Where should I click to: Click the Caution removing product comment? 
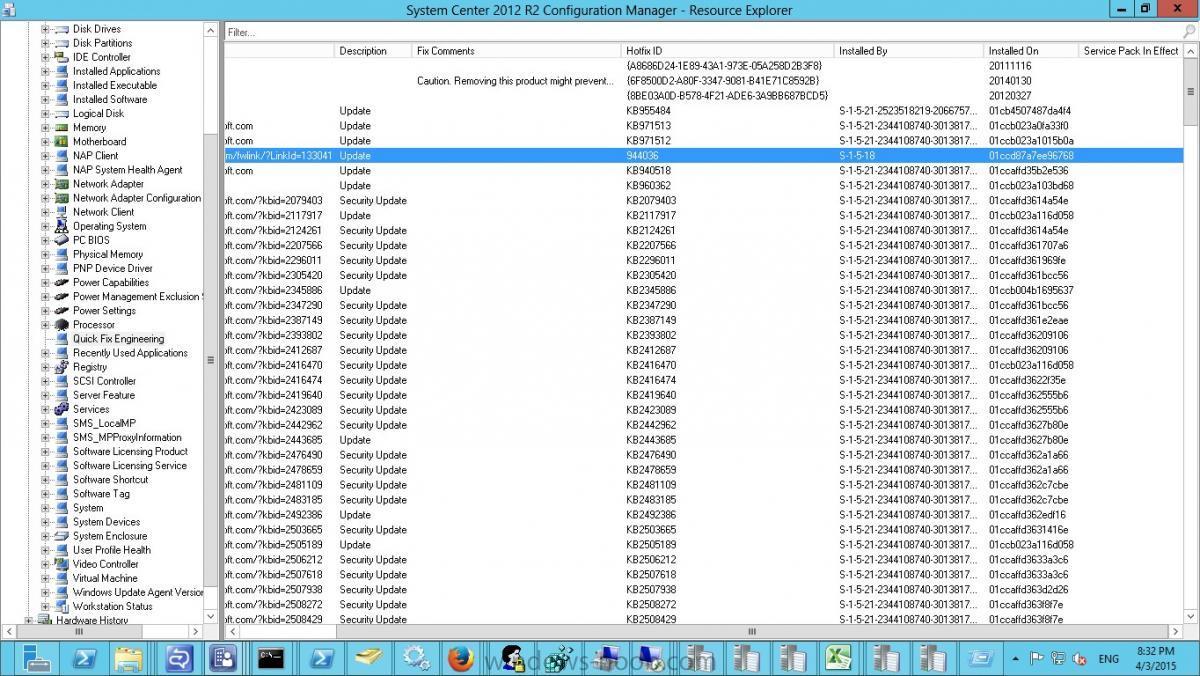(515, 81)
